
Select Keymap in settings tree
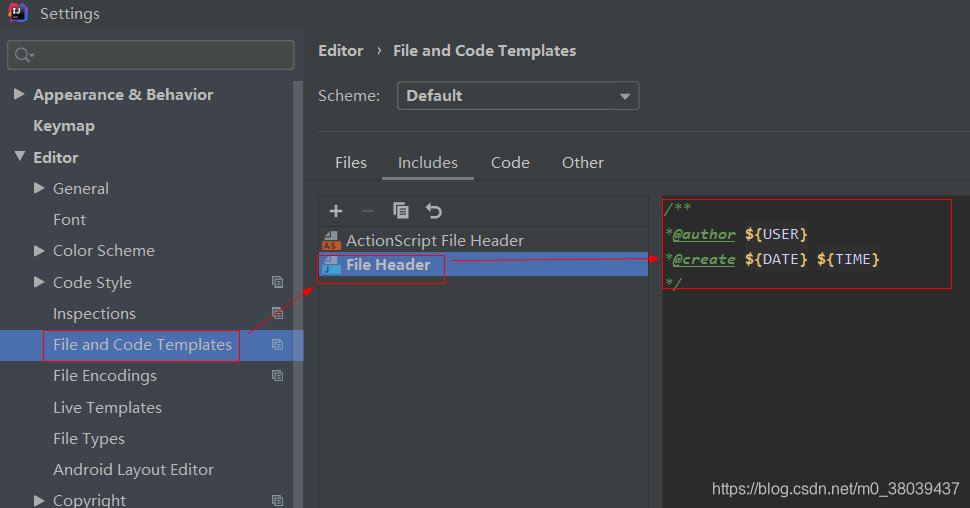[x=64, y=126]
